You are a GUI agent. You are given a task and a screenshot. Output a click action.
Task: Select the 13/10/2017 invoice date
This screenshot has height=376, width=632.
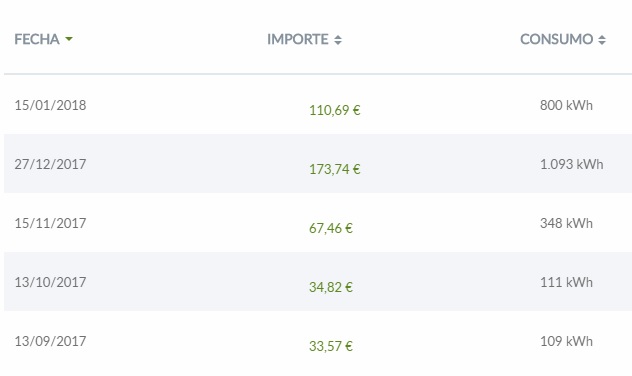[50, 282]
